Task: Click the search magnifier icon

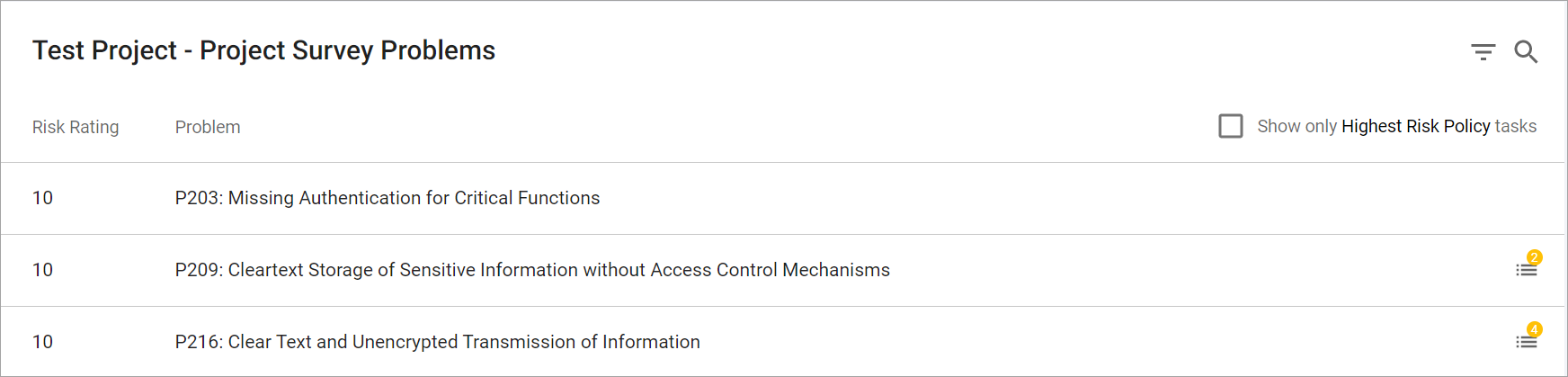Action: pyautogui.click(x=1526, y=52)
